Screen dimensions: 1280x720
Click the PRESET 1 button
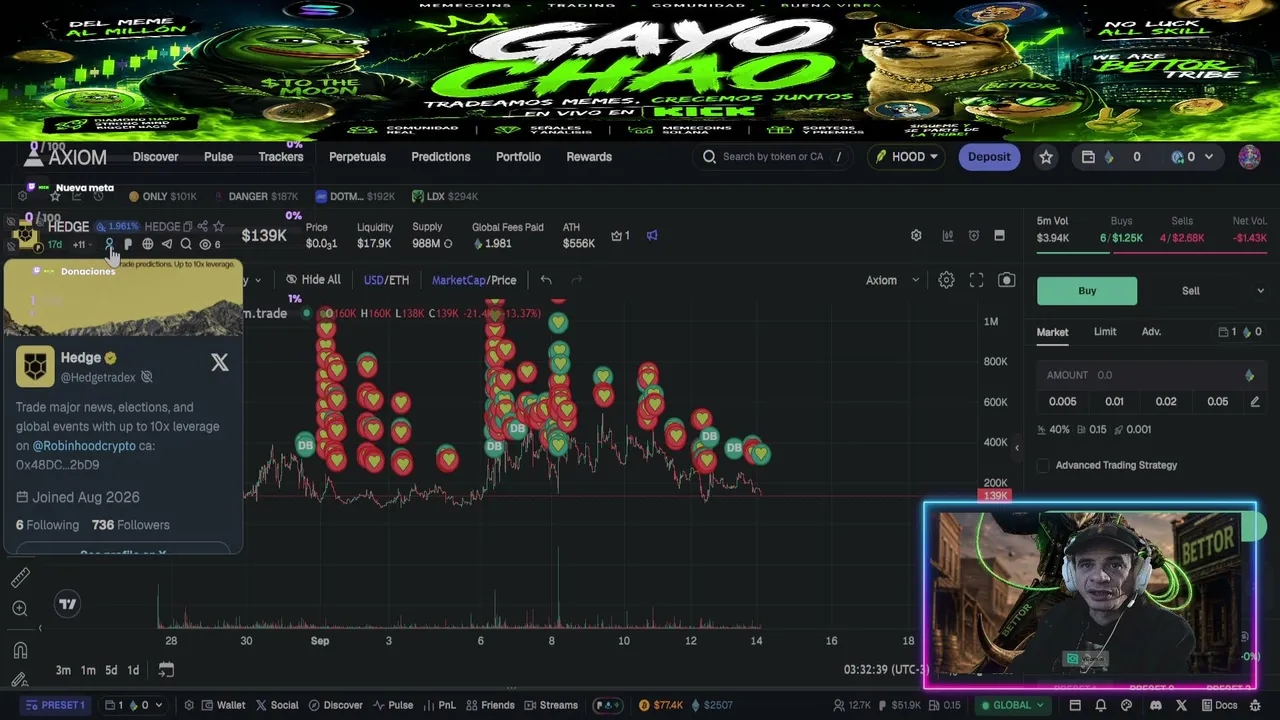[56, 705]
